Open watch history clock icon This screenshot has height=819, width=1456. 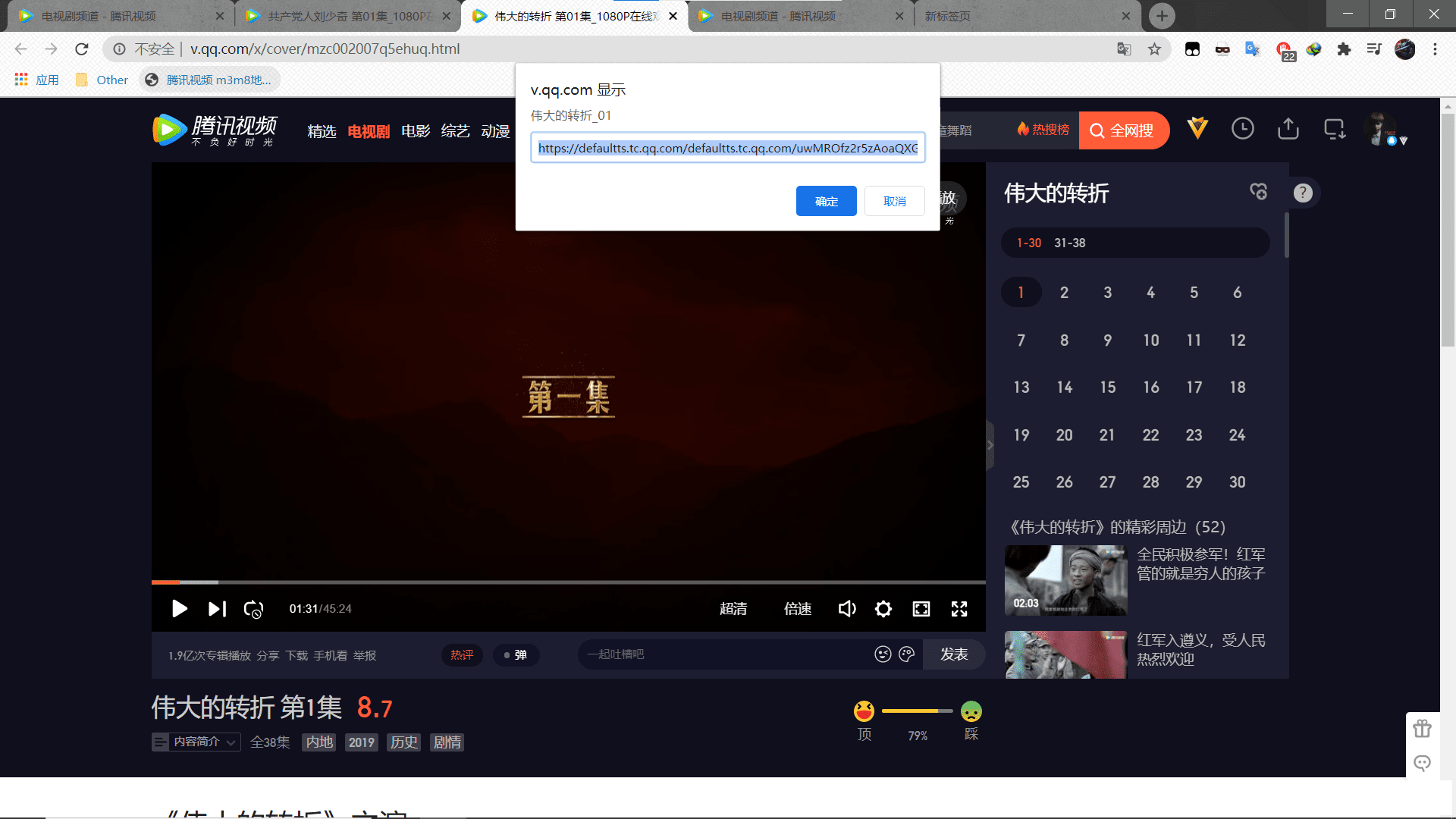pyautogui.click(x=1242, y=128)
